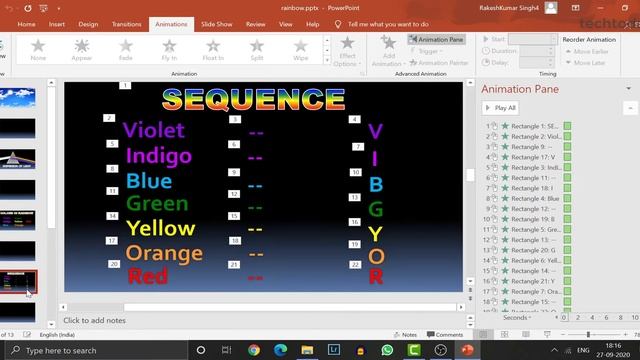
Task: Click the Animation Painter tool
Action: tap(439, 63)
